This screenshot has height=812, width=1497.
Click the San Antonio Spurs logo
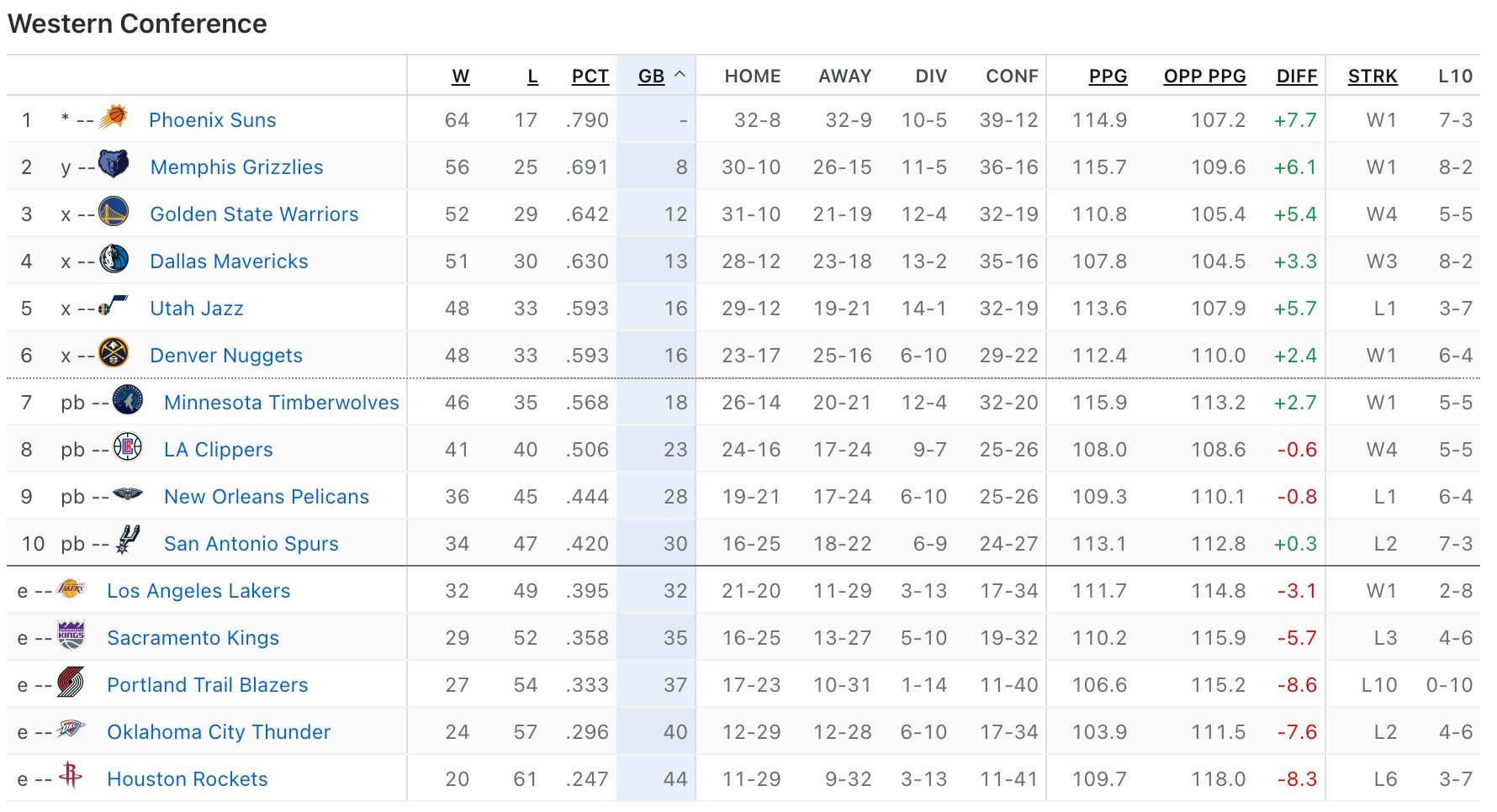(128, 540)
